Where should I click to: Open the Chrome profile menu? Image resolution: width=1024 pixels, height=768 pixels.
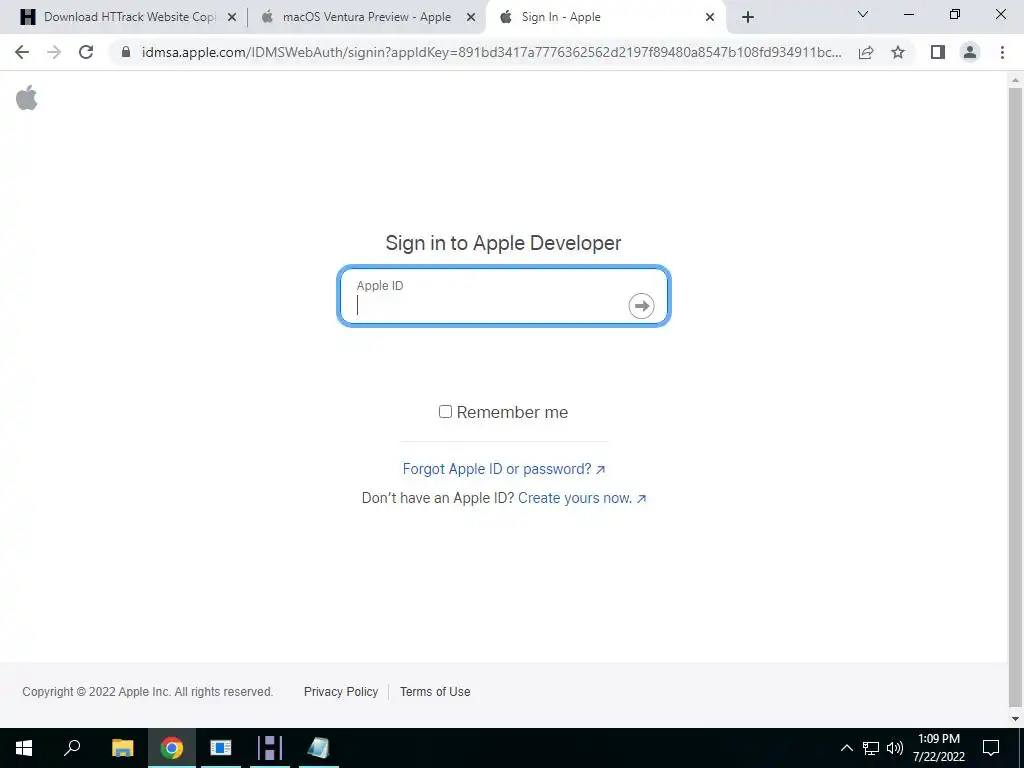pyautogui.click(x=970, y=52)
